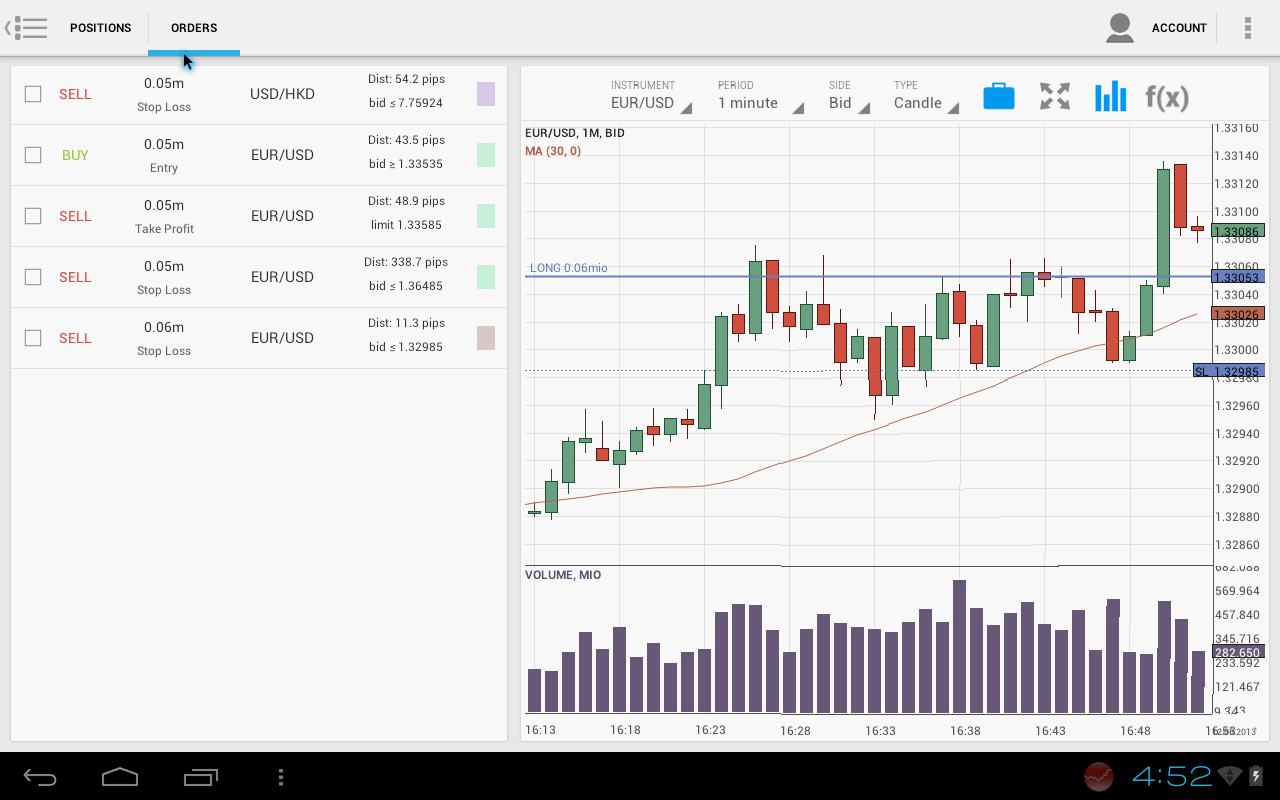1280x800 pixels.
Task: Click the SL 1.32985 stop loss marker
Action: [1229, 371]
